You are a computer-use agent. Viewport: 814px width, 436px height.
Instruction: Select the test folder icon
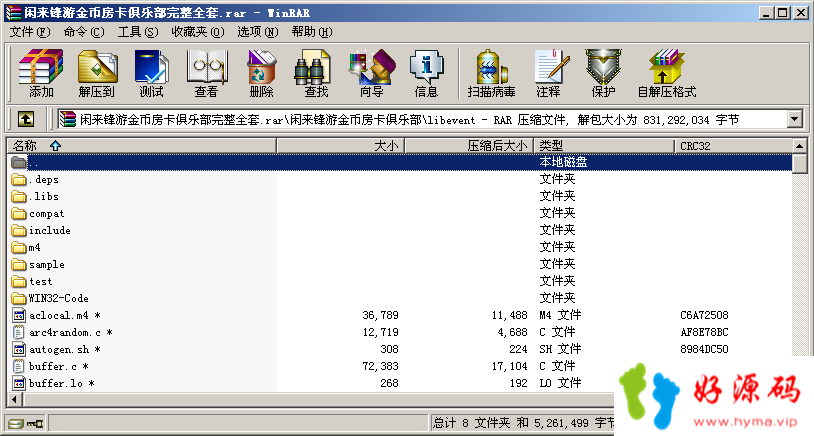(19, 281)
